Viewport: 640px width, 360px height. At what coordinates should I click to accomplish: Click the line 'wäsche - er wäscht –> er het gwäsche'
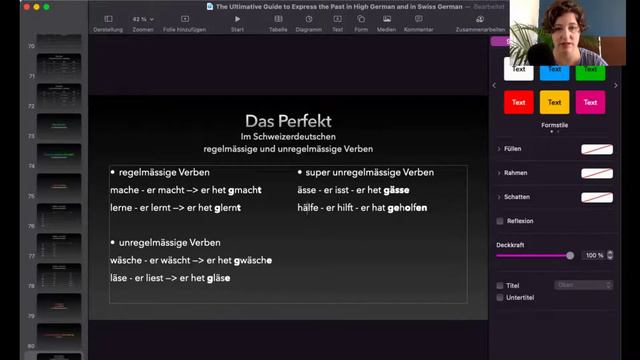(x=191, y=260)
